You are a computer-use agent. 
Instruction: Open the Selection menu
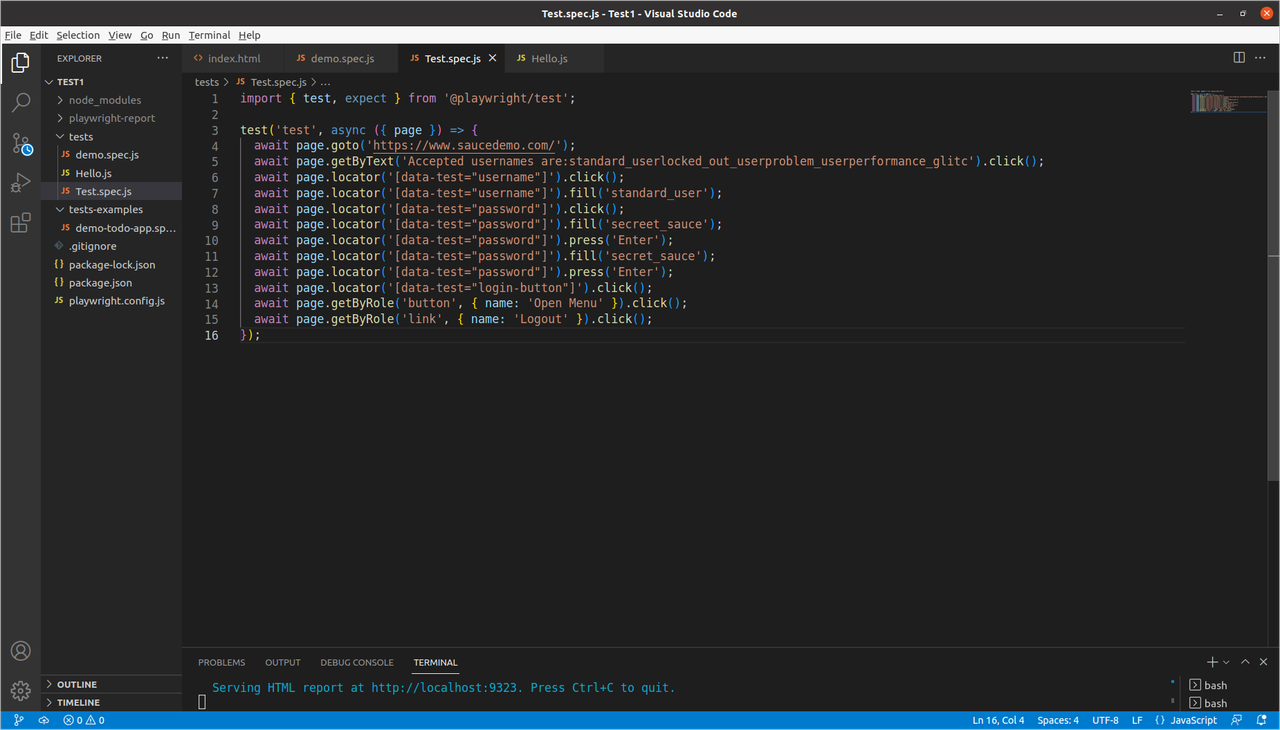tap(78, 35)
